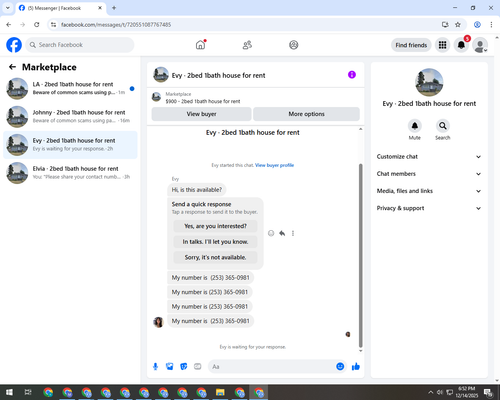The width and height of the screenshot is (500, 400).
Task: Click Evy's large house photo in right panel
Action: (429, 82)
